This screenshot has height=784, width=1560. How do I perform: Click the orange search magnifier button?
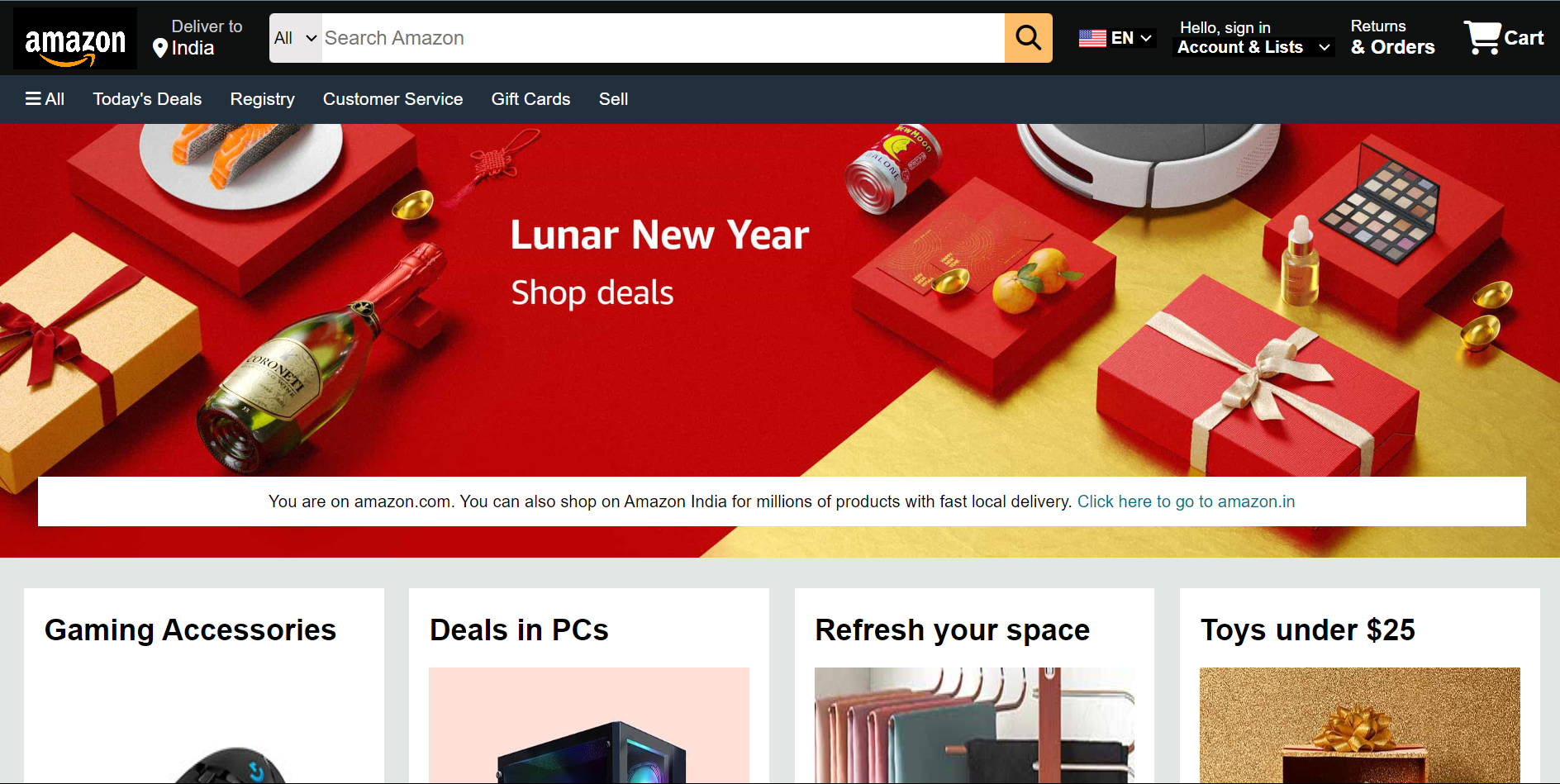tap(1028, 38)
